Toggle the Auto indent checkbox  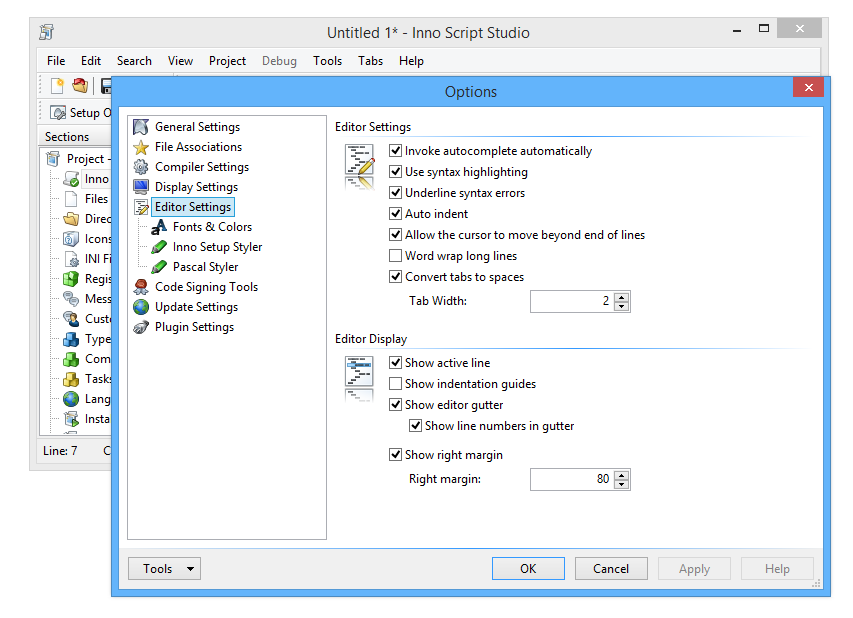click(395, 214)
